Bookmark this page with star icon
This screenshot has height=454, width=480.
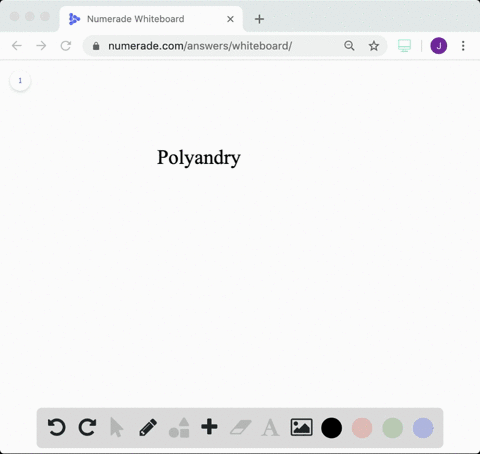[374, 46]
